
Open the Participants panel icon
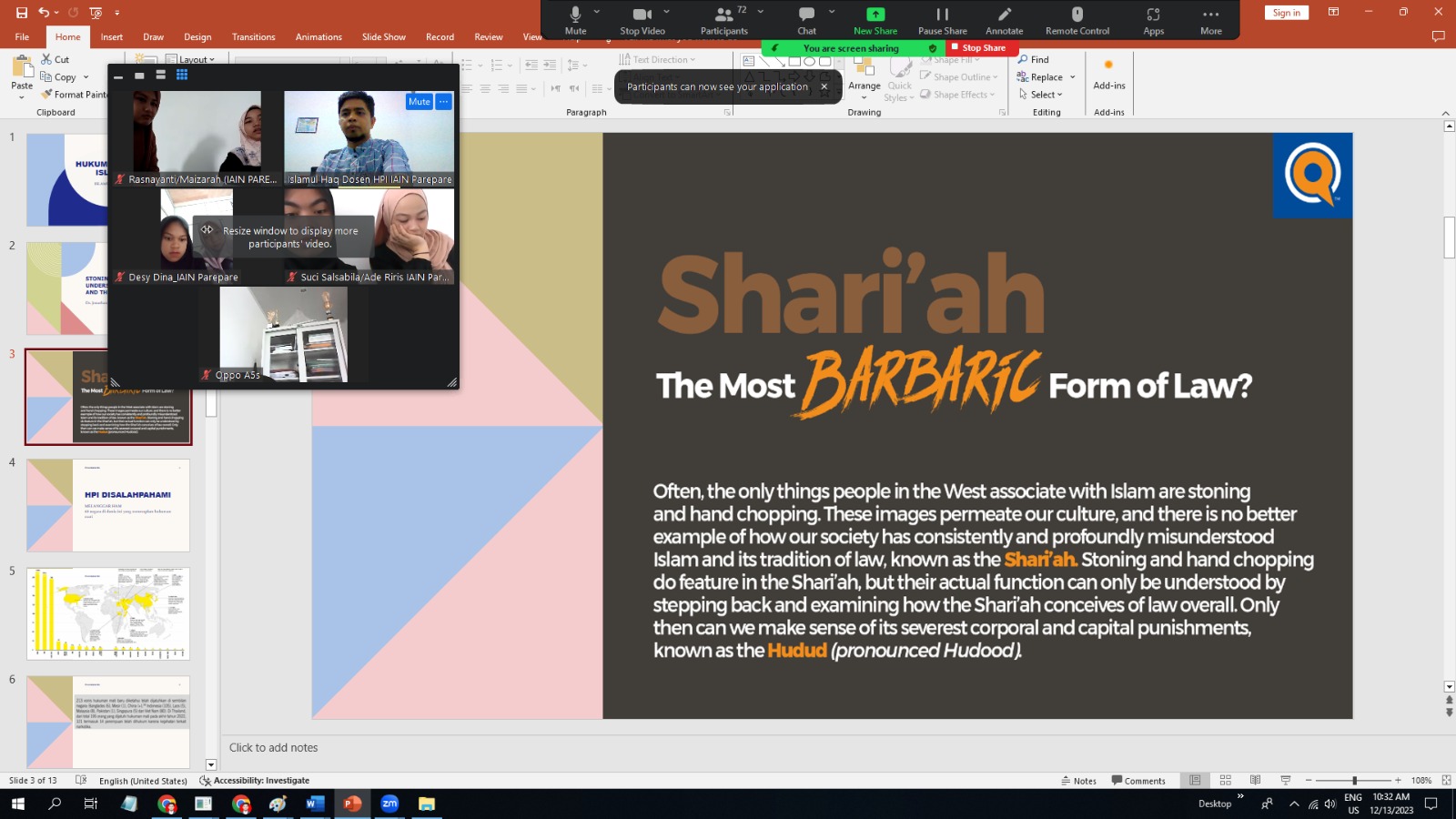pos(723,15)
